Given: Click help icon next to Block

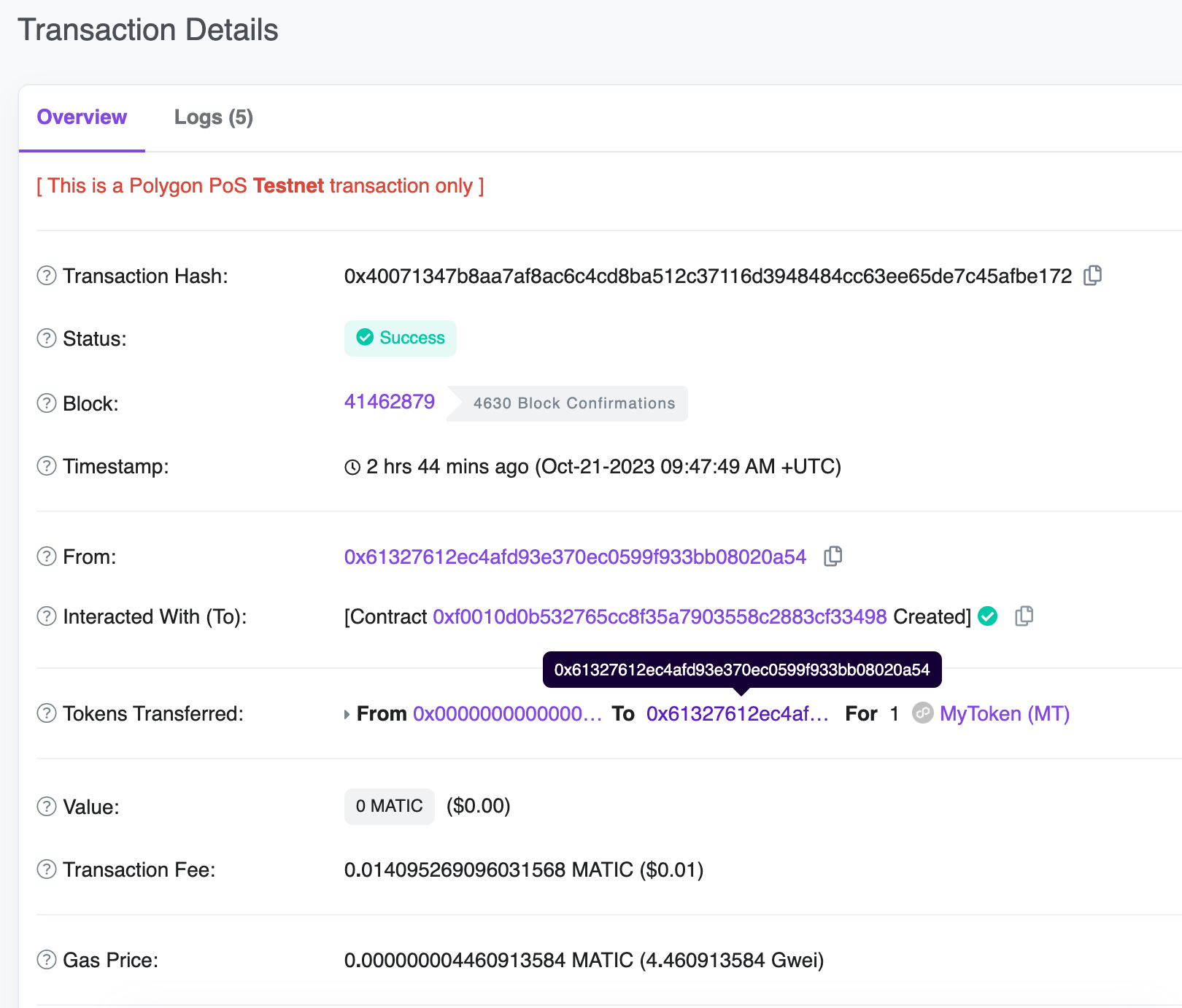Looking at the screenshot, I should pos(47,403).
